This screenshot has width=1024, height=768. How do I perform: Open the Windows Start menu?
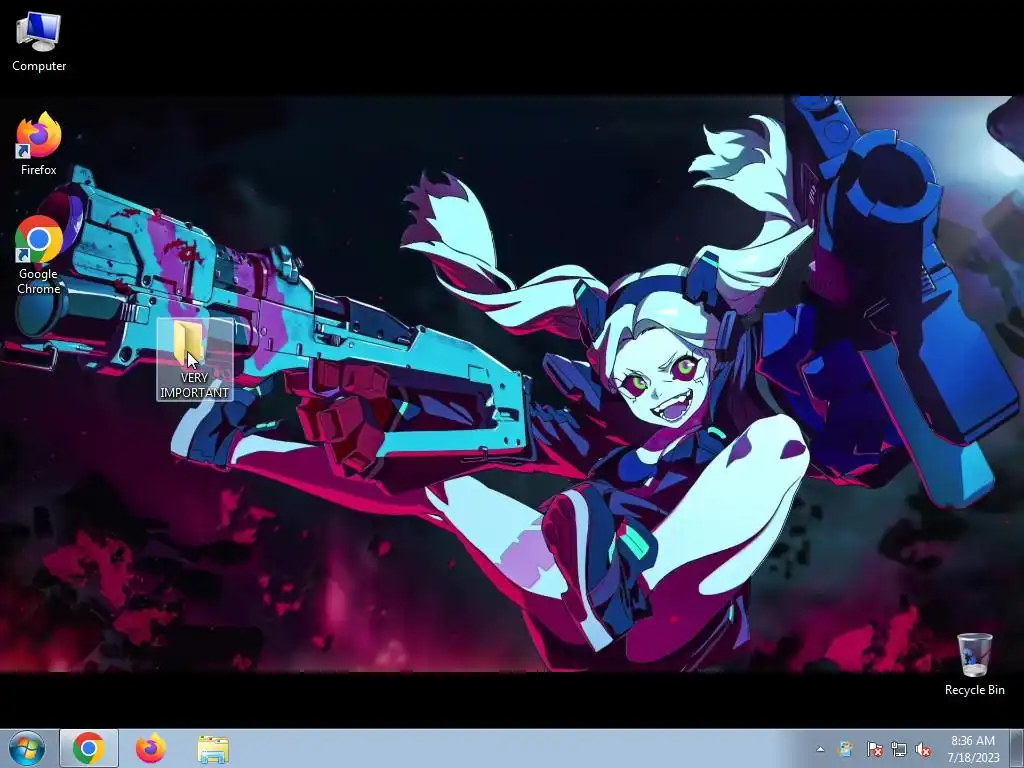[27, 748]
